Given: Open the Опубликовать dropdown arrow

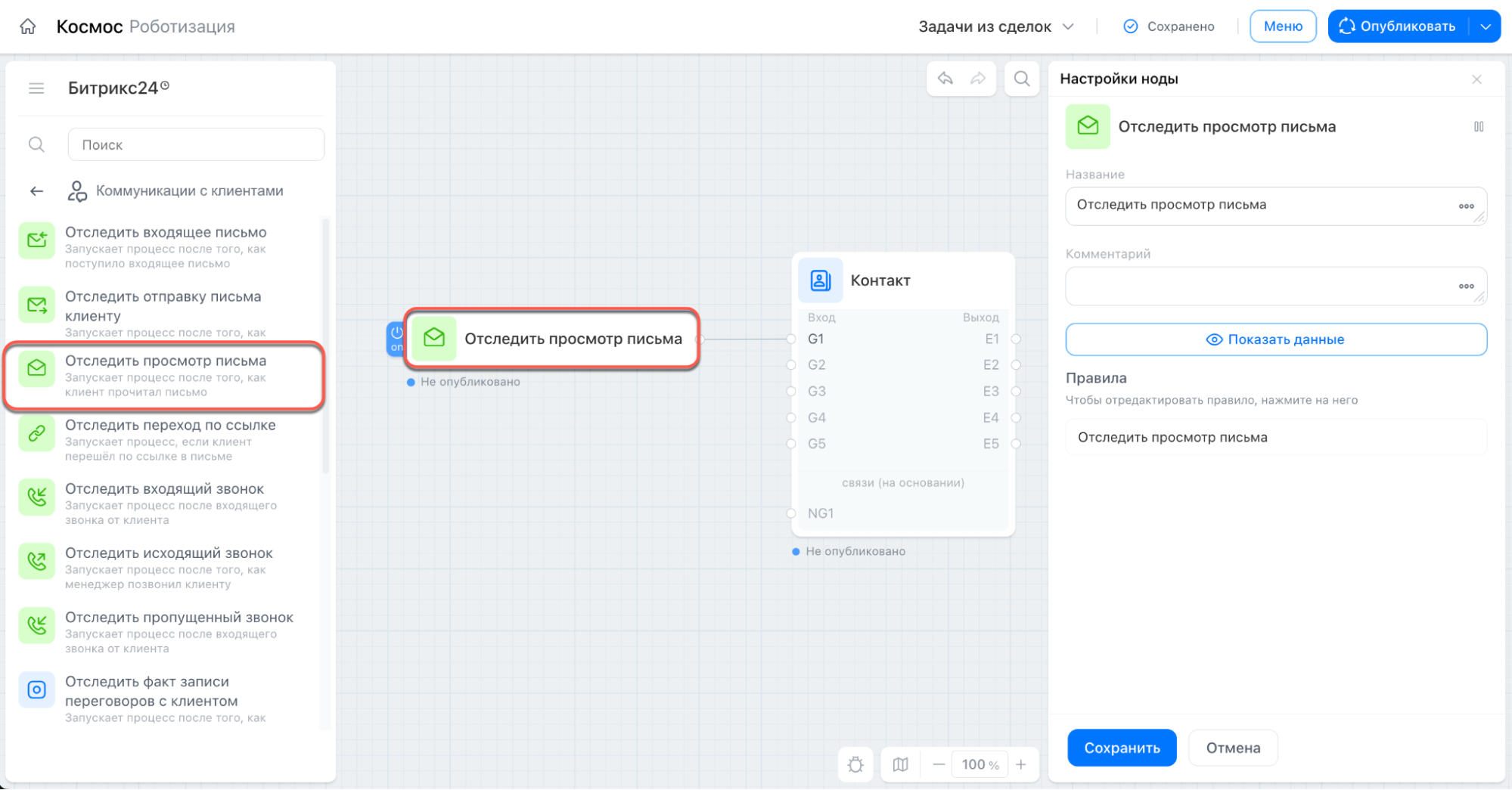Looking at the screenshot, I should [x=1486, y=26].
